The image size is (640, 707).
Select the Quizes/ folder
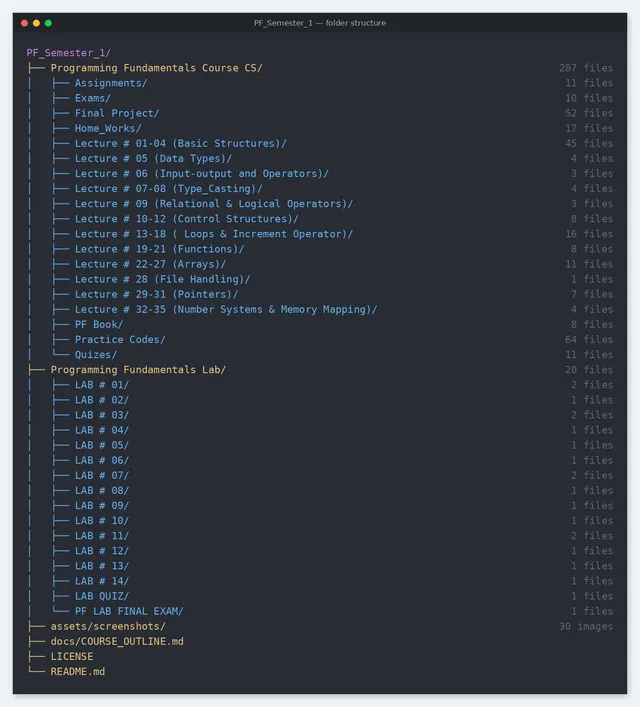point(96,355)
